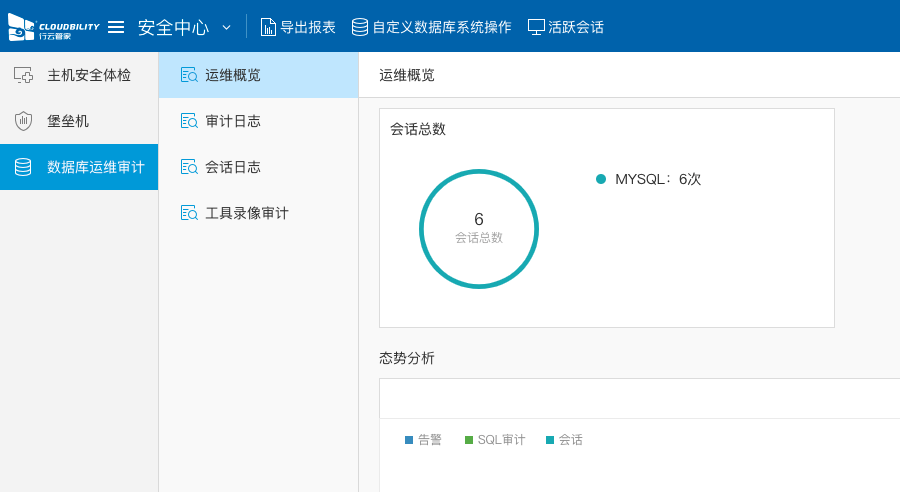Image resolution: width=900 pixels, height=492 pixels.
Task: Click the Cloudbility logo
Action: point(53,27)
